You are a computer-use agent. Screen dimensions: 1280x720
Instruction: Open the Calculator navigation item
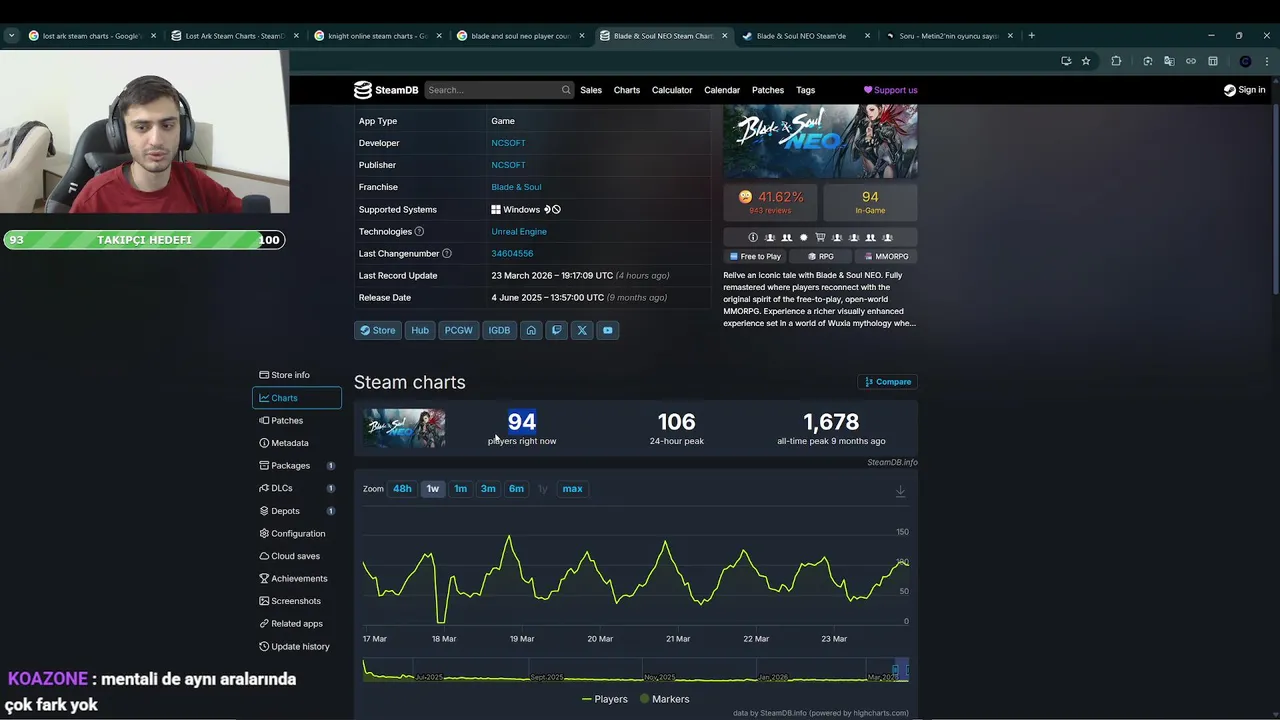click(x=672, y=90)
